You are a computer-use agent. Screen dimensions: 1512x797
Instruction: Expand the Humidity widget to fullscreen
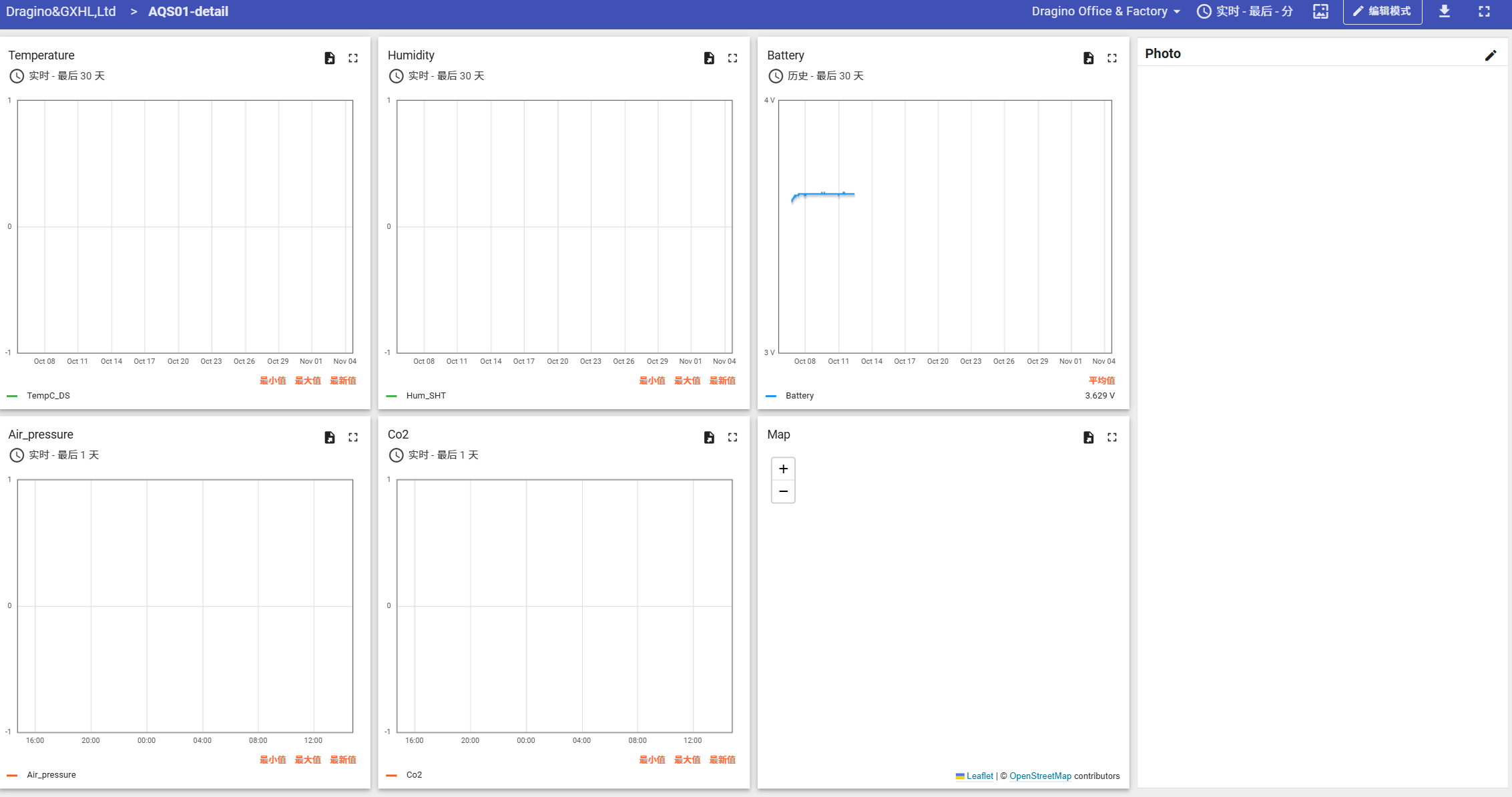[732, 58]
